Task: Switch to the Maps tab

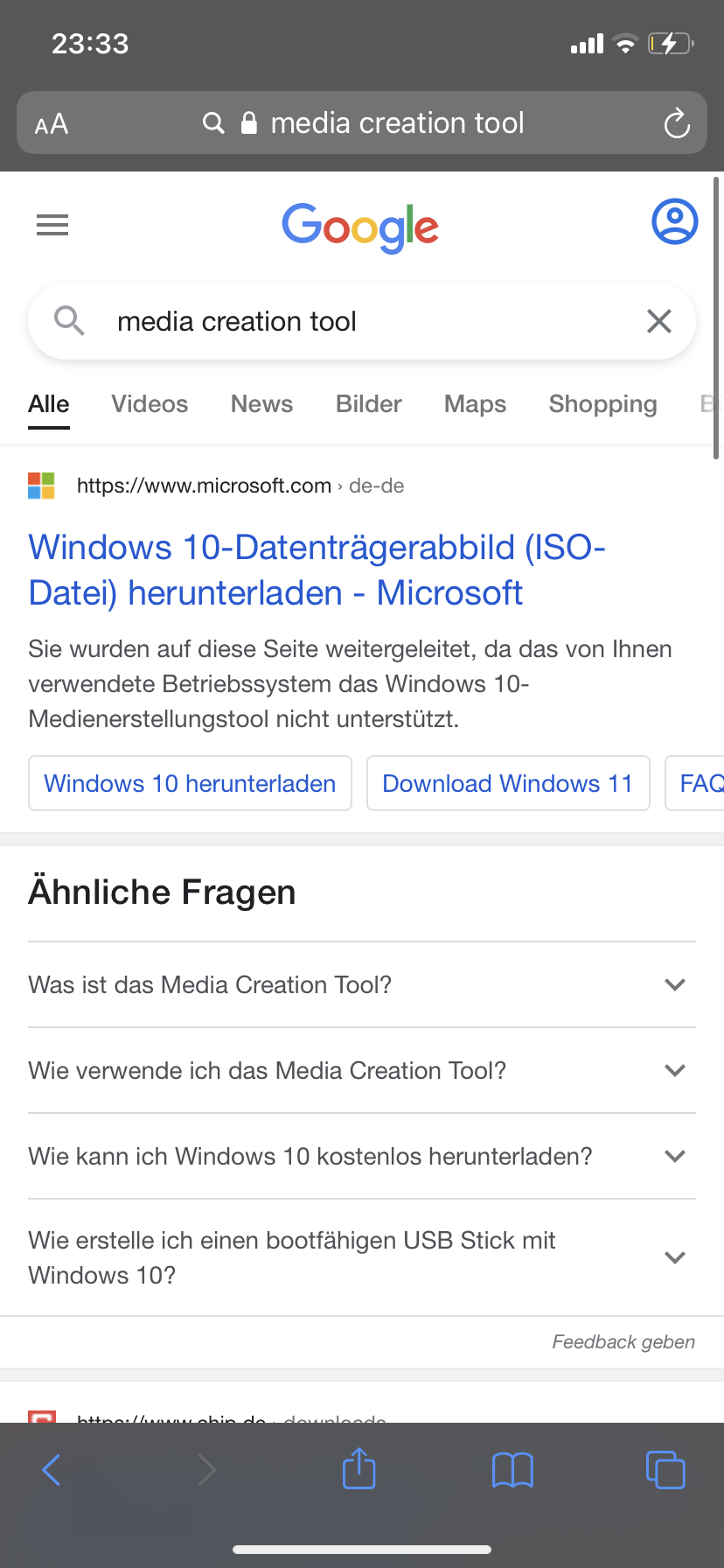Action: (x=475, y=404)
